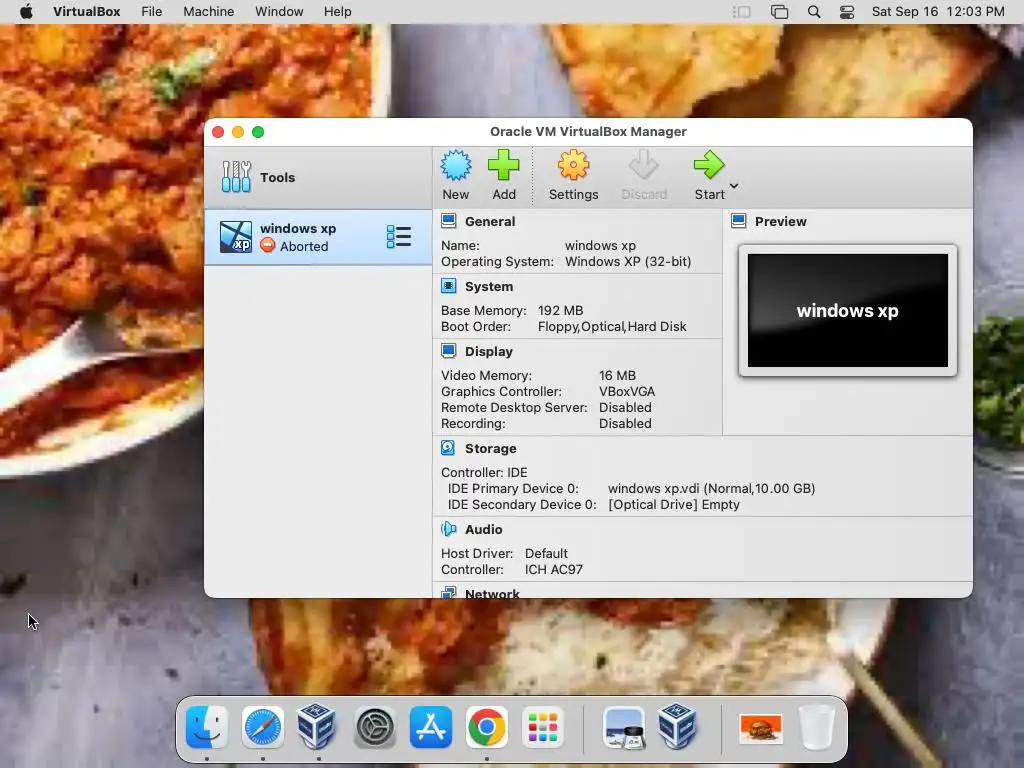Select the windows xp machine entry
The image size is (1024, 768).
318,237
